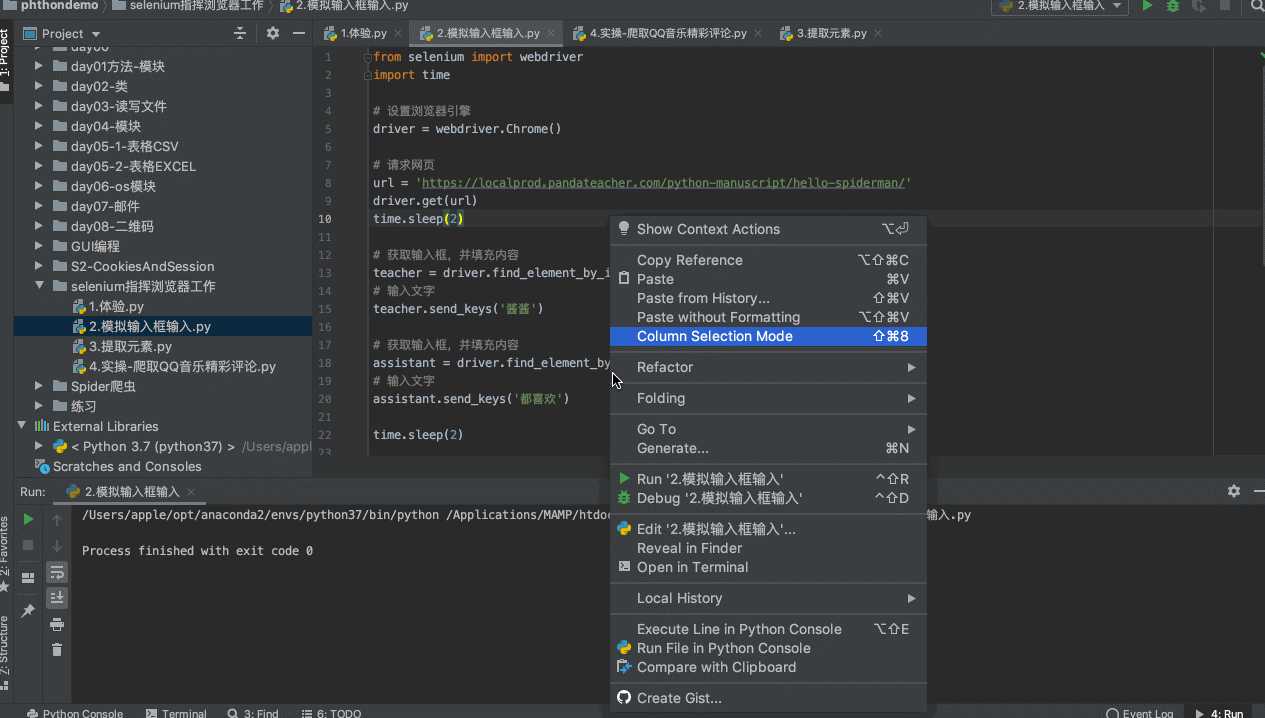Click the green debug bug icon in toolbar
This screenshot has height=718, width=1265.
[x=1173, y=6]
